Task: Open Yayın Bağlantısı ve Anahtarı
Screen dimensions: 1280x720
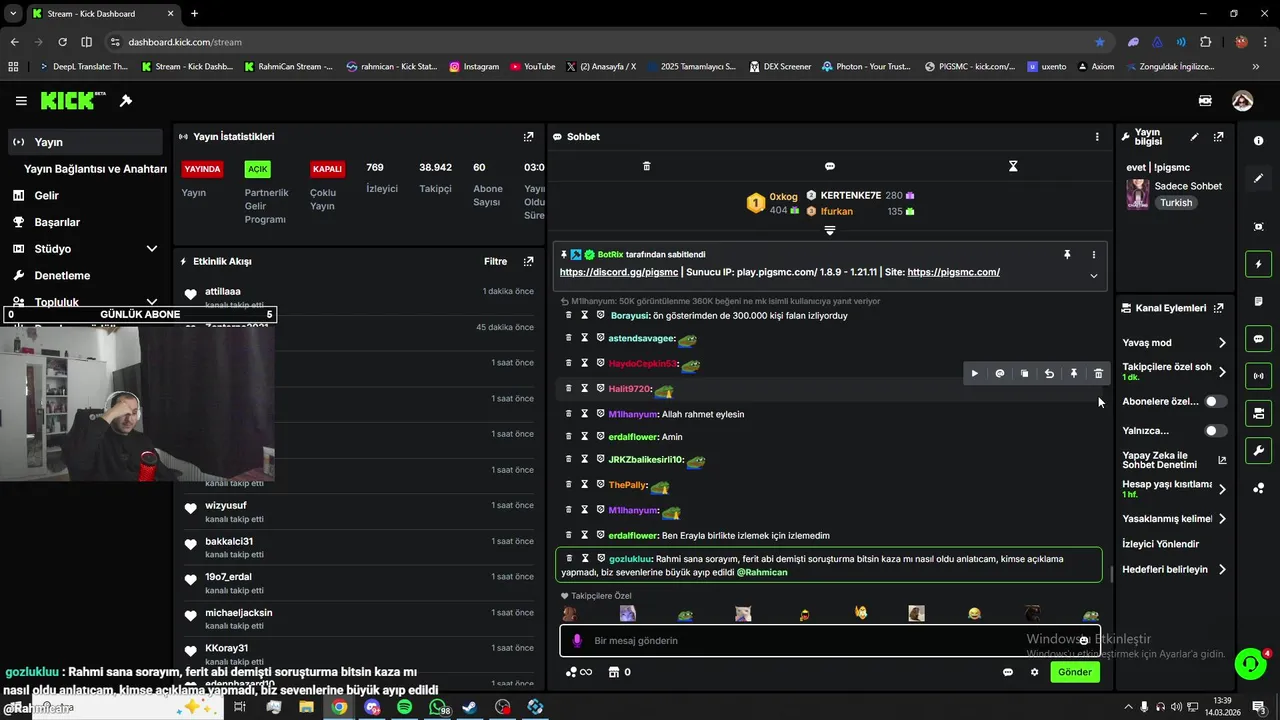Action: pos(95,169)
